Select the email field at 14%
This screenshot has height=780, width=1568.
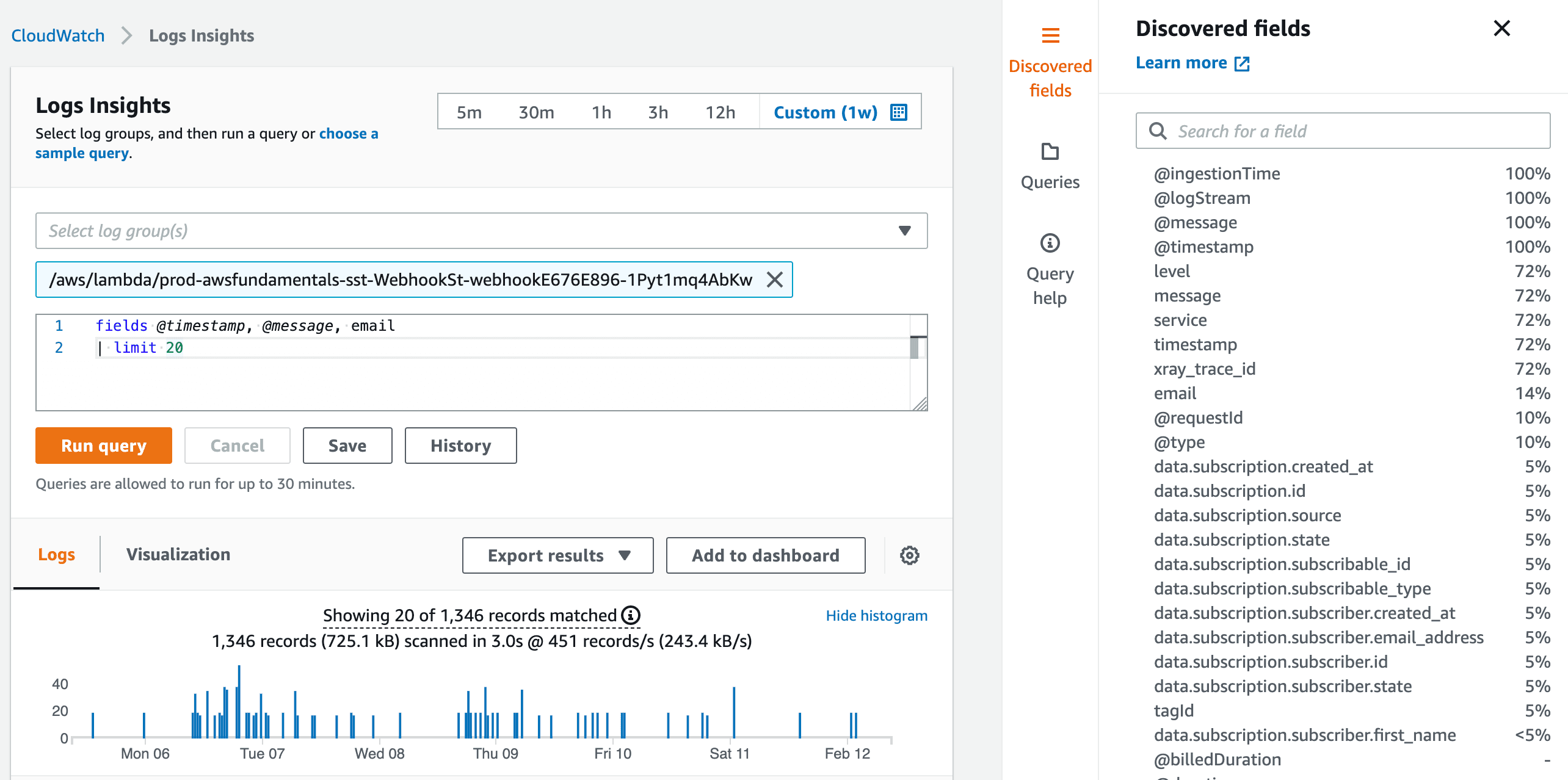pos(1175,393)
